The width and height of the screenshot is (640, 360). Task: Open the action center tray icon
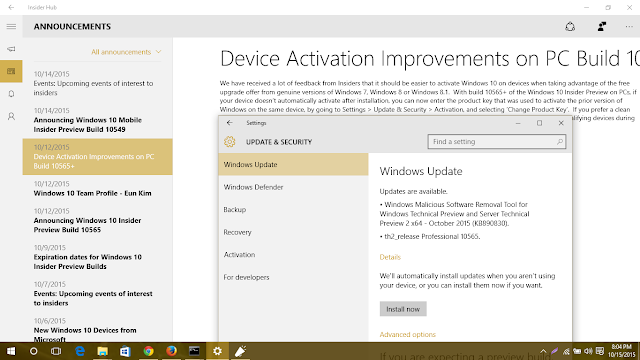click(x=600, y=351)
